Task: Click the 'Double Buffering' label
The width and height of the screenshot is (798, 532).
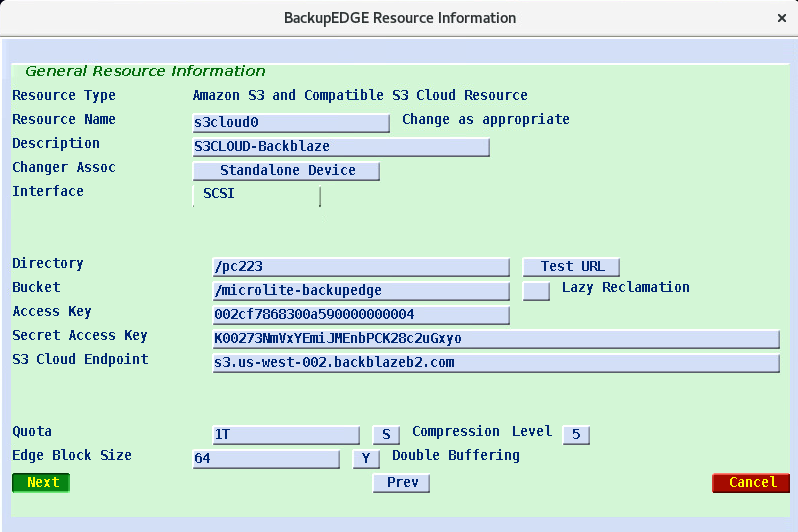Action: tap(455, 455)
